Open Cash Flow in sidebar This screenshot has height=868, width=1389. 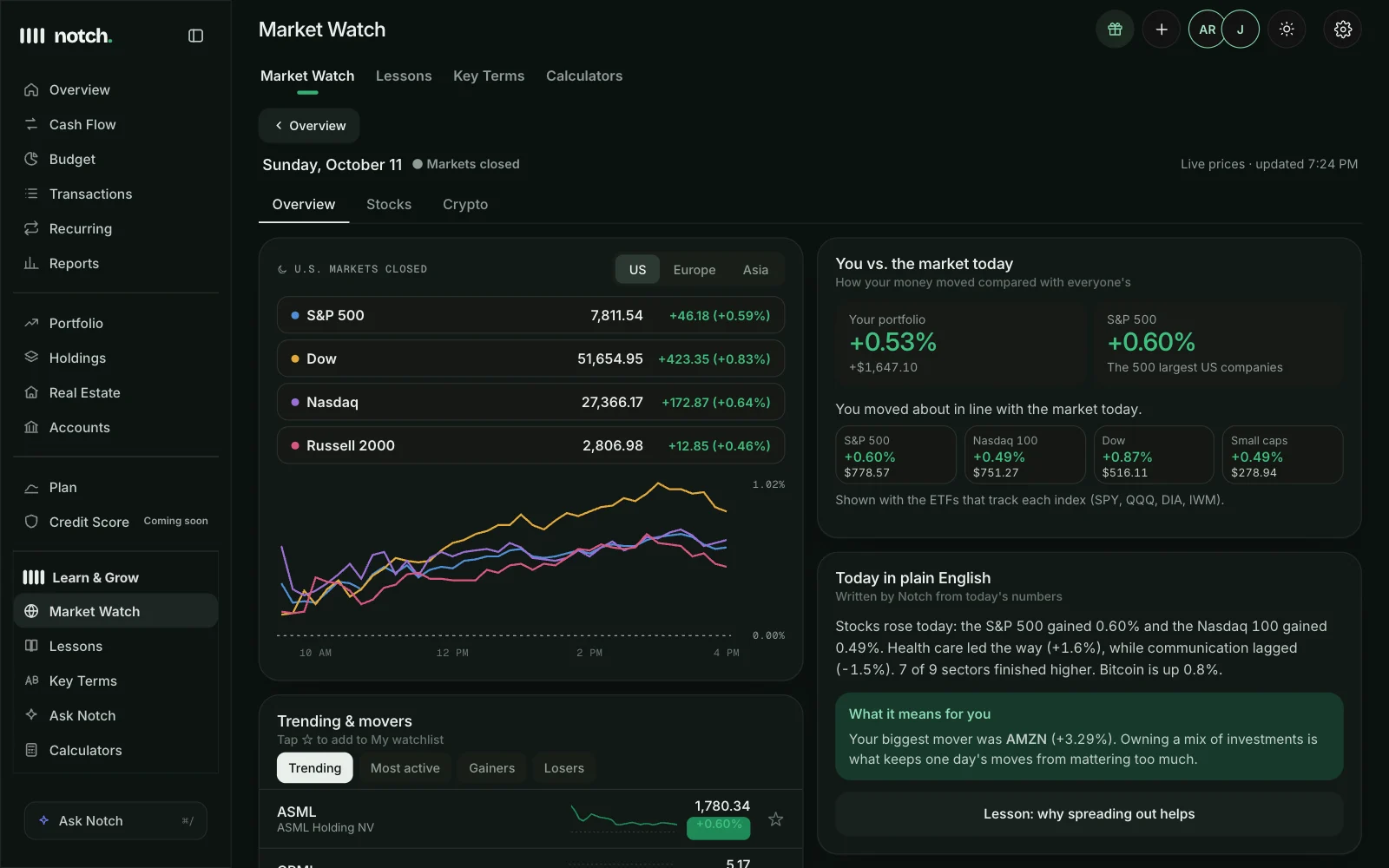click(x=115, y=124)
